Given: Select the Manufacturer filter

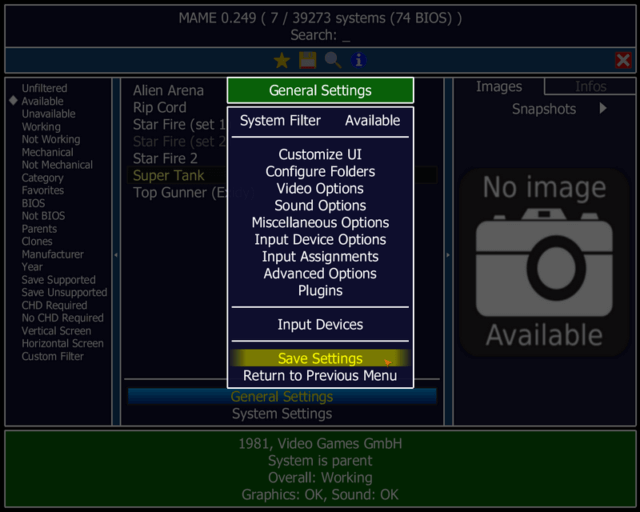Looking at the screenshot, I should pos(53,254).
